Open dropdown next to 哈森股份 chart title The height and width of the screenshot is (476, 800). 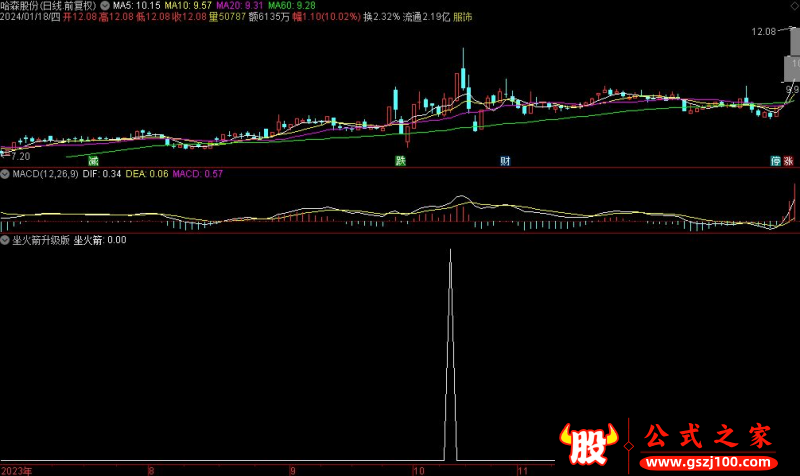point(105,6)
